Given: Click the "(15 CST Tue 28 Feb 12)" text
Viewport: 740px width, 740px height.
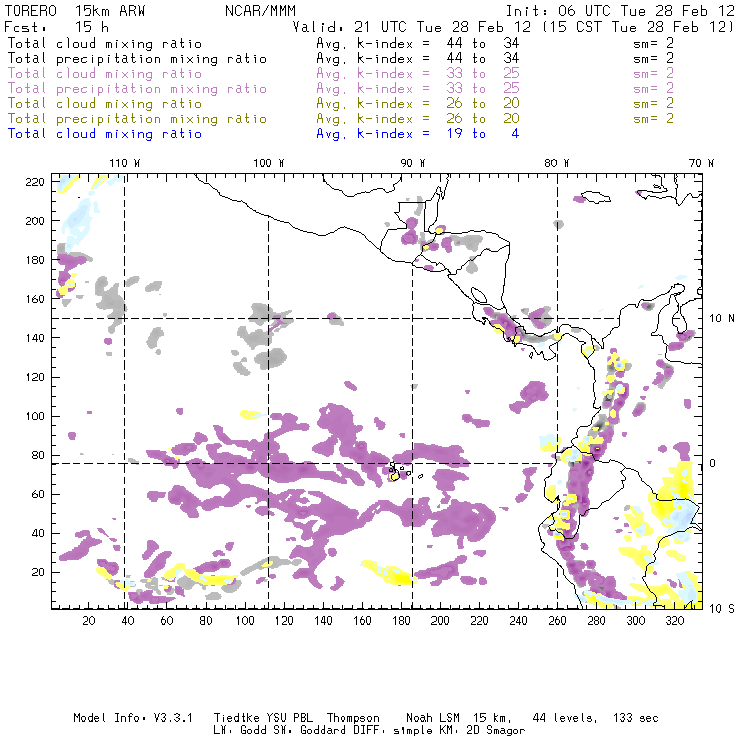Looking at the screenshot, I should (638, 27).
